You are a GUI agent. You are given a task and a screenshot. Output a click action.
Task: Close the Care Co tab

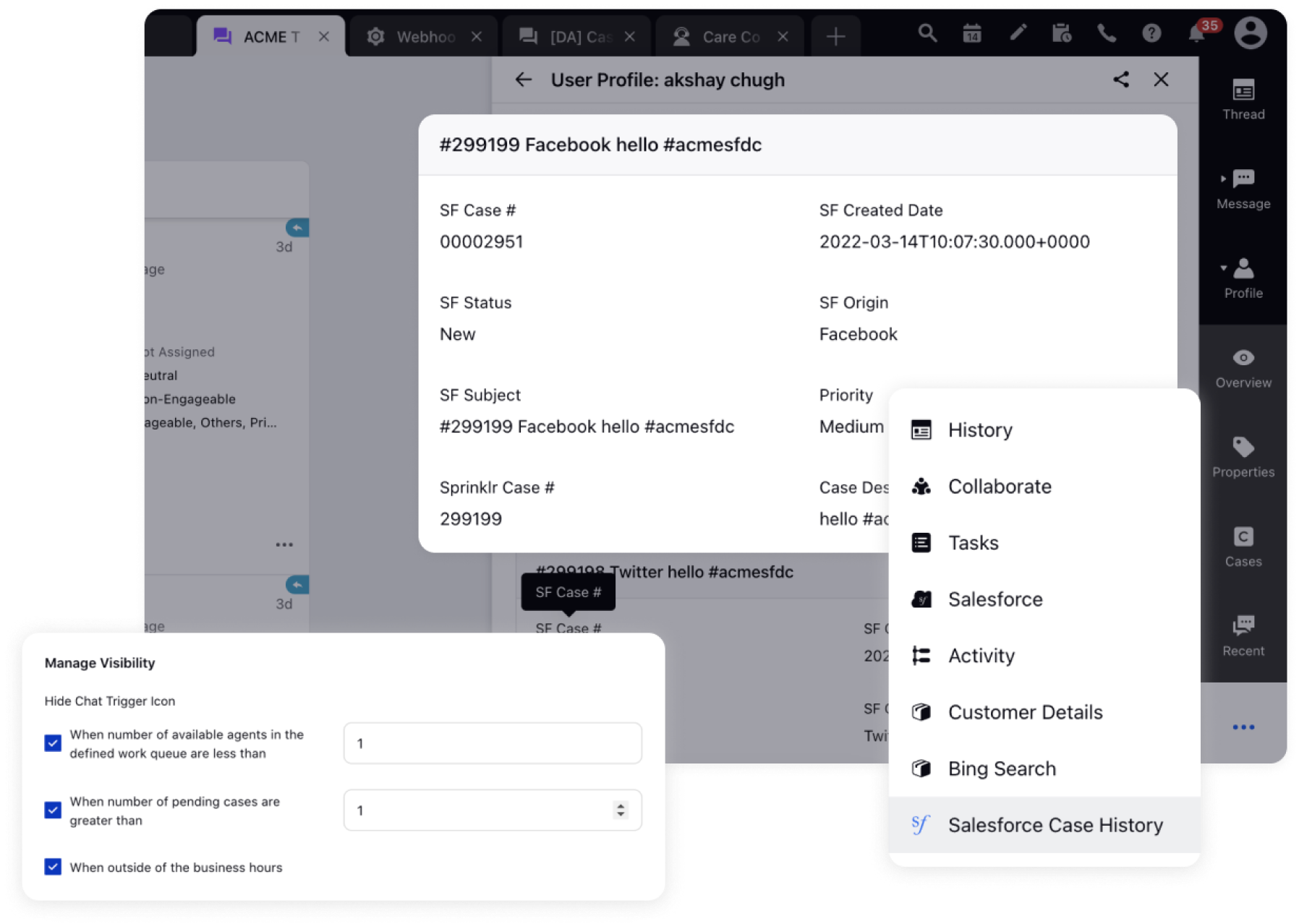tap(783, 37)
